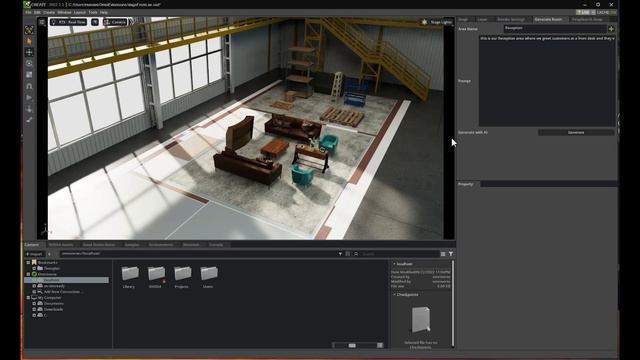Click the list view options icon
640x360 pixels.
coord(443,254)
